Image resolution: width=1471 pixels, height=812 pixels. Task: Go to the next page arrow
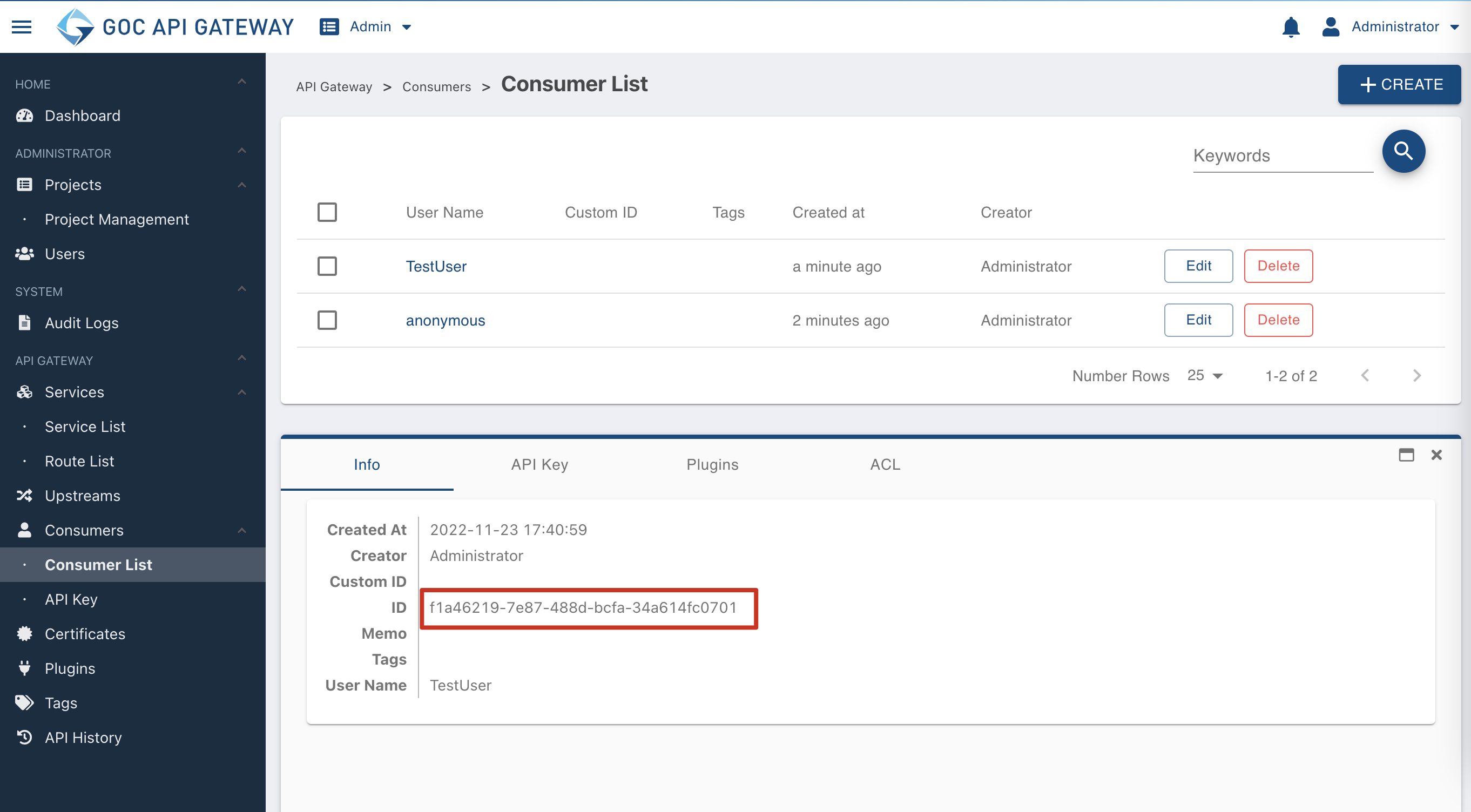(x=1416, y=375)
